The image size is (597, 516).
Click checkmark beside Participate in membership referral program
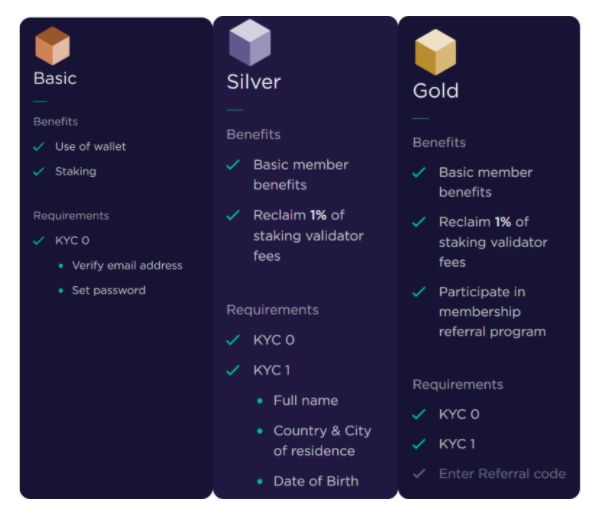click(419, 292)
